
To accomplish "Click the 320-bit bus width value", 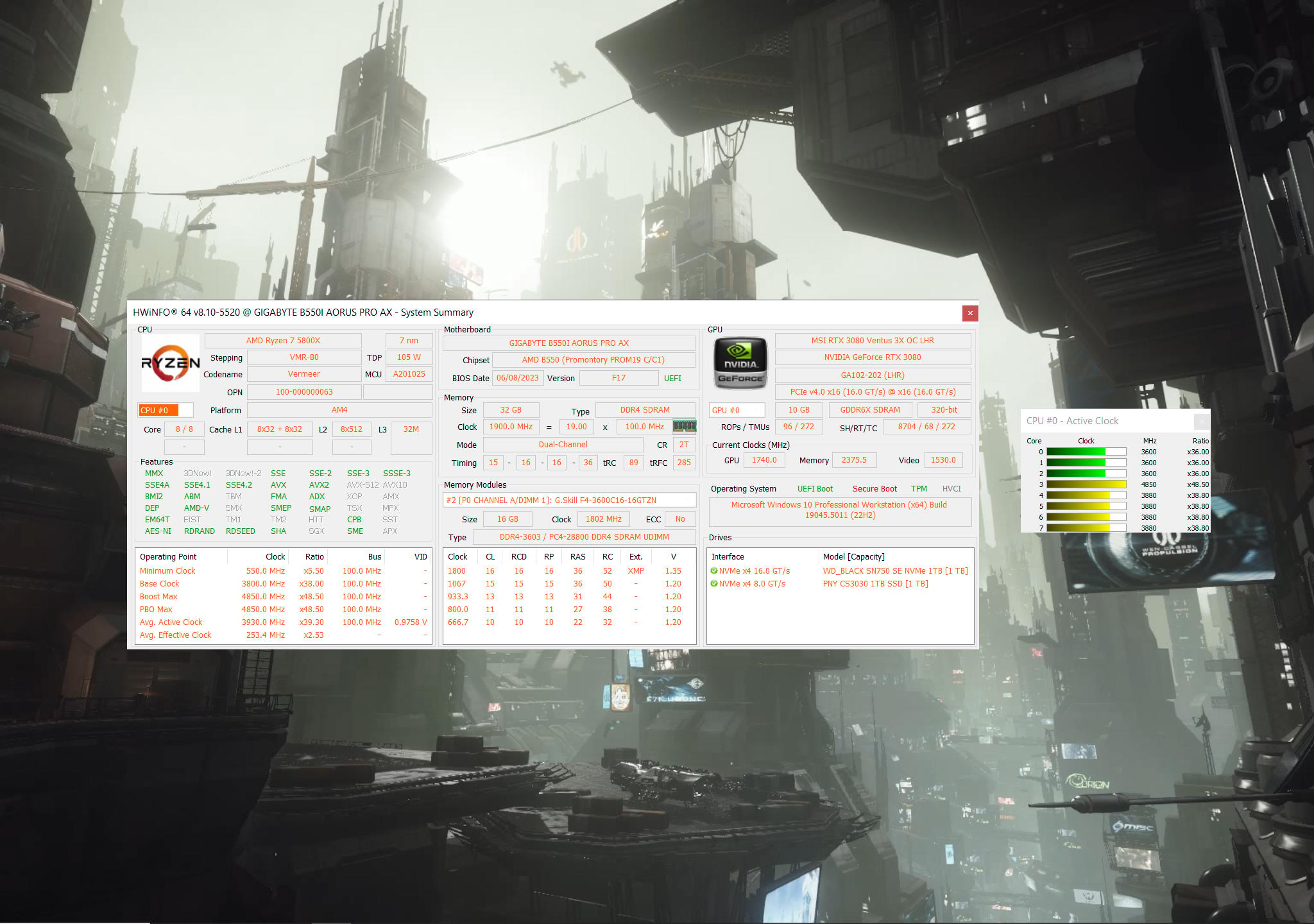I will point(944,410).
